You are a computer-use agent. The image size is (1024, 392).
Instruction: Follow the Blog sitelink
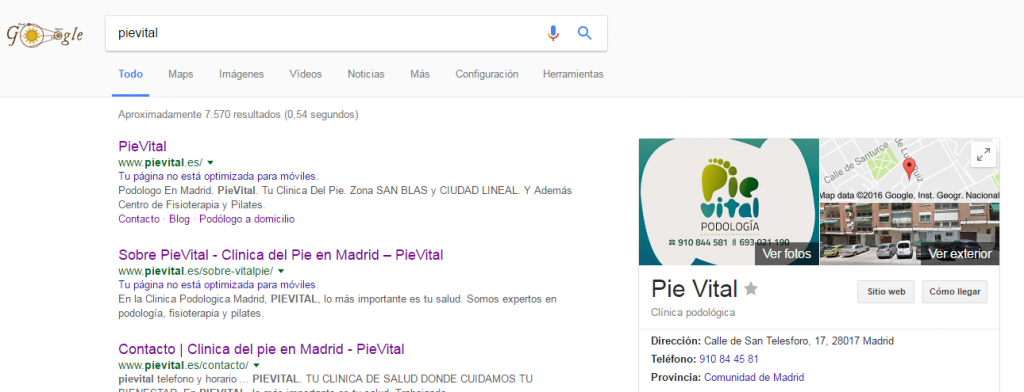[x=179, y=220]
